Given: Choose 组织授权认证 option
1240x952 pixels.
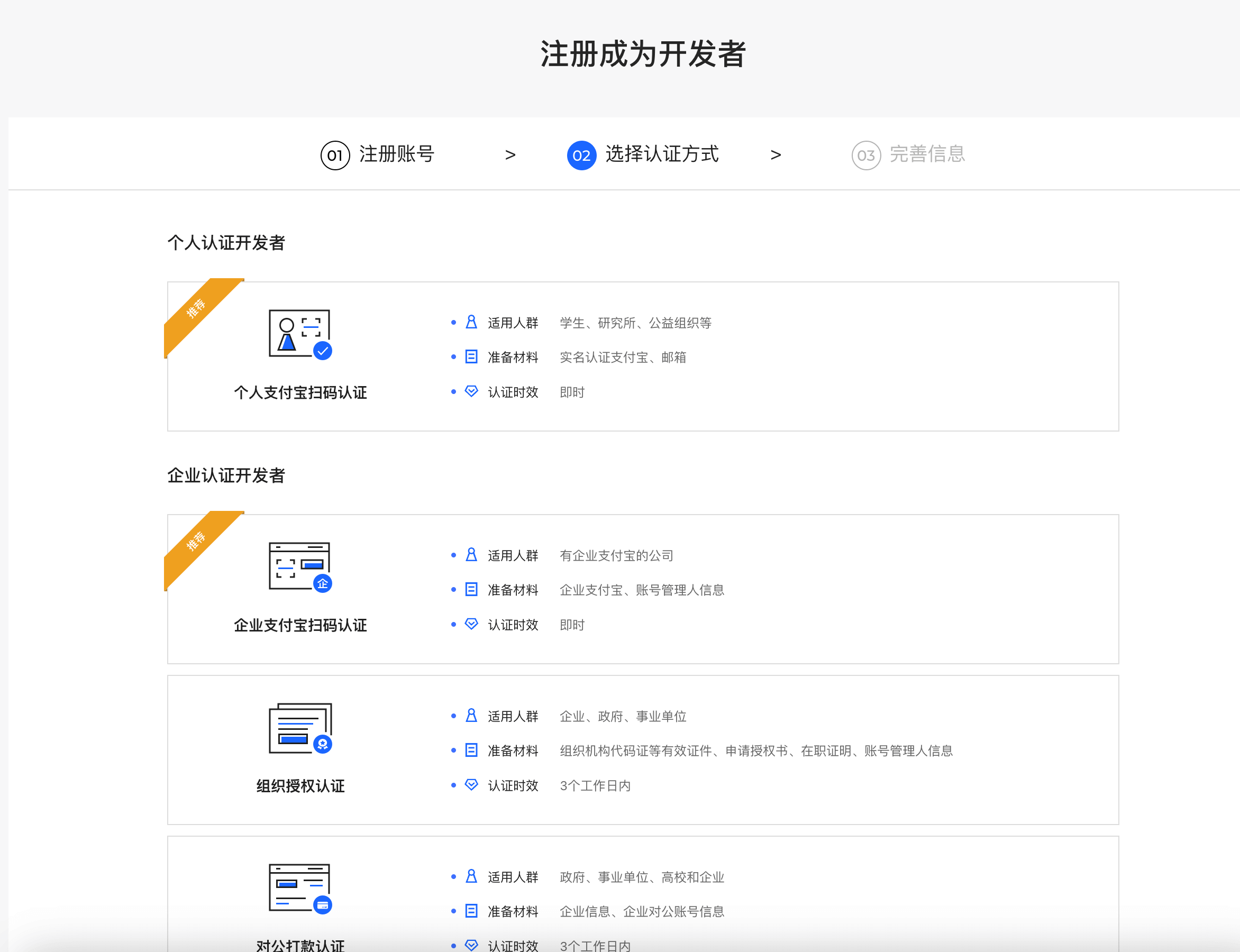Looking at the screenshot, I should pyautogui.click(x=300, y=786).
